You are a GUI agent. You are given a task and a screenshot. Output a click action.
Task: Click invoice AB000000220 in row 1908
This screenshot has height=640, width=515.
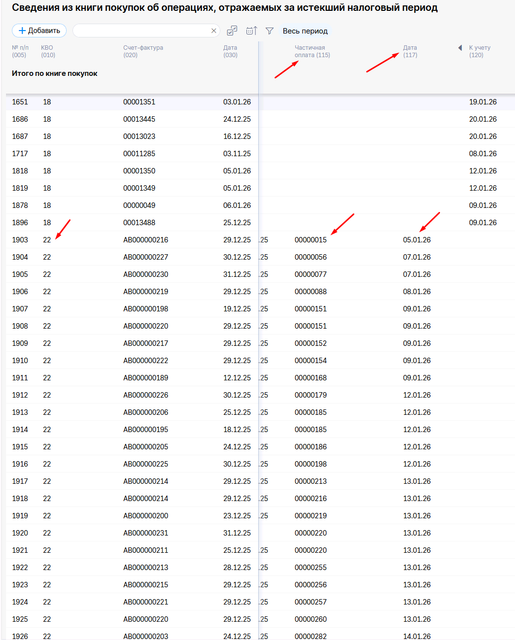pyautogui.click(x=146, y=326)
